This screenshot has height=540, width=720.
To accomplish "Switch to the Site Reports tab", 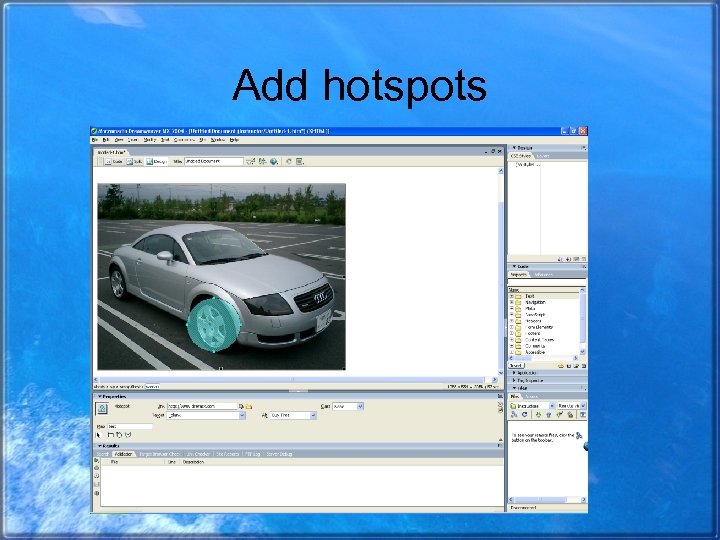I will tap(228, 454).
